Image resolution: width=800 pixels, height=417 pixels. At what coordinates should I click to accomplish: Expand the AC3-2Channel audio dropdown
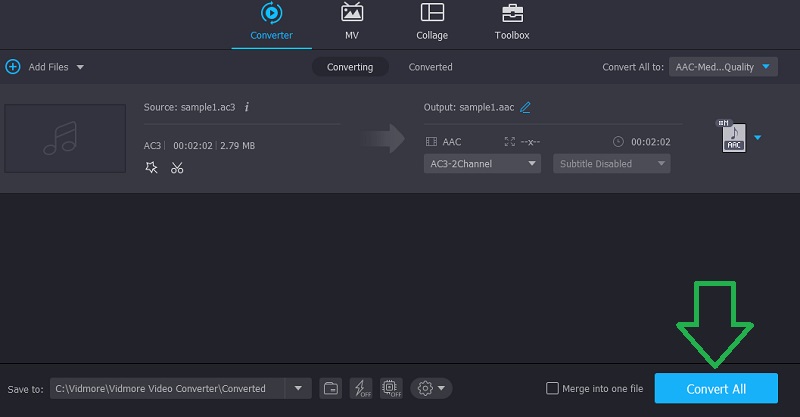pos(483,163)
